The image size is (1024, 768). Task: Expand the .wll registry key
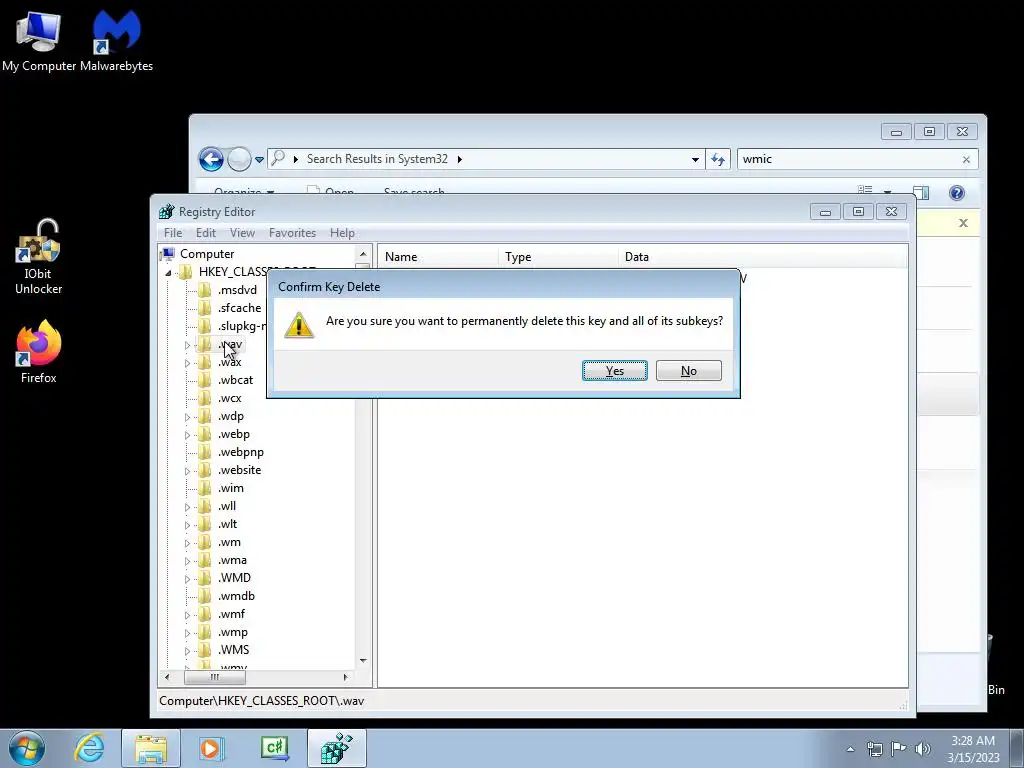tap(187, 507)
